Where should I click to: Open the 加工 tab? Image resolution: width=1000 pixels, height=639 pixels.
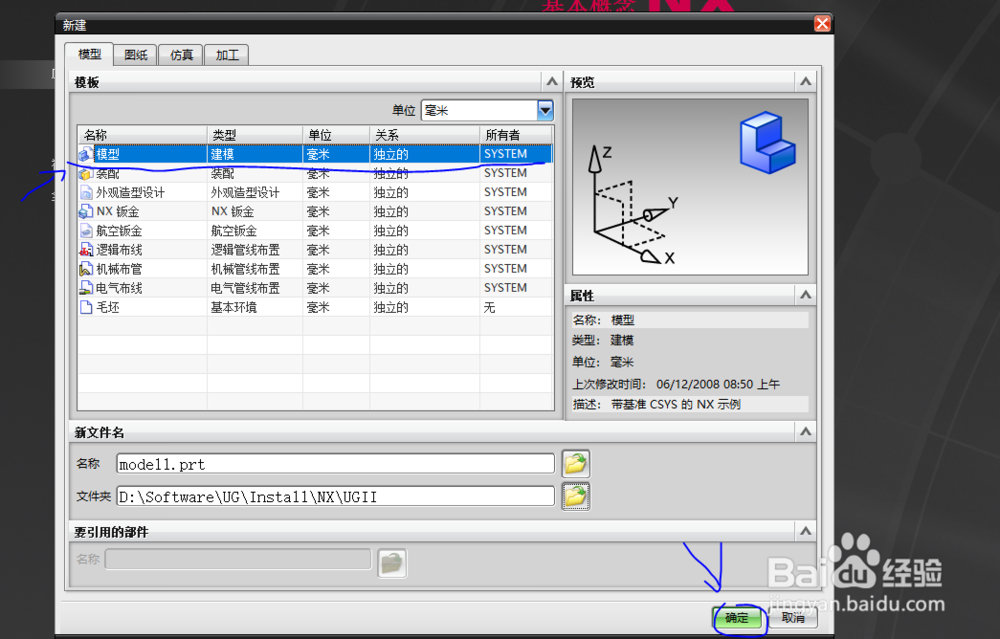click(227, 55)
